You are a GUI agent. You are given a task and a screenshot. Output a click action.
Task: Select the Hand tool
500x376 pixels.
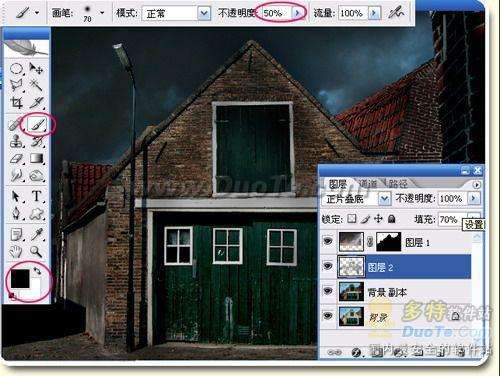click(16, 252)
